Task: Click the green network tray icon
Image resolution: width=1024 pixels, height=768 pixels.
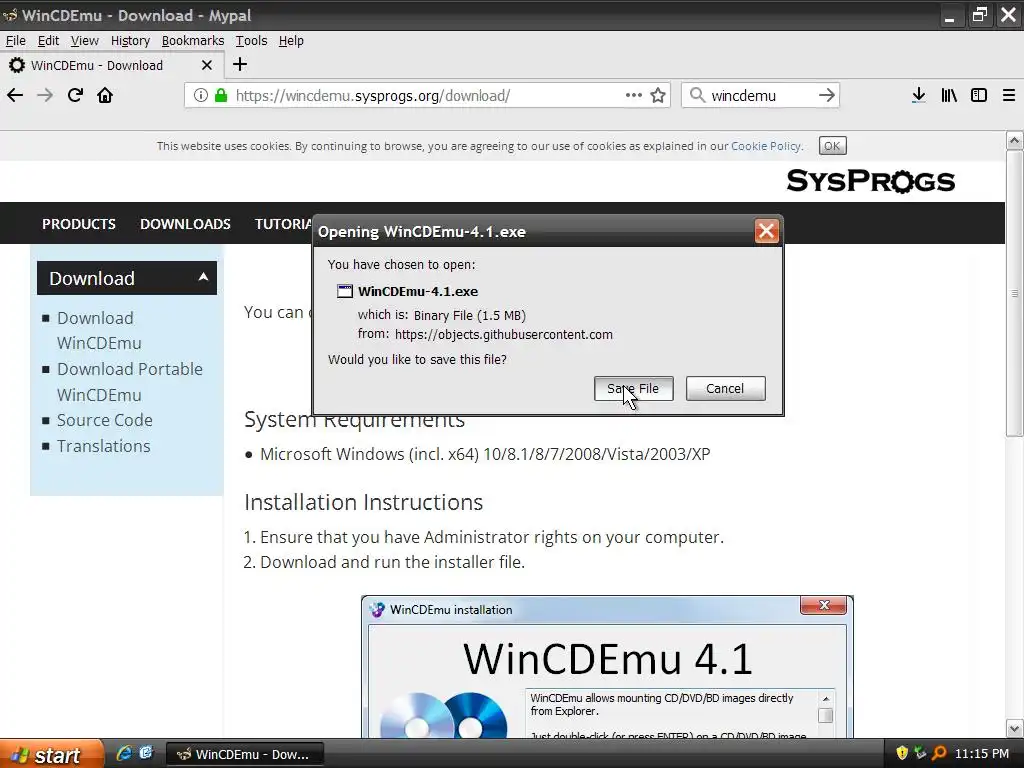Action: tap(920, 753)
